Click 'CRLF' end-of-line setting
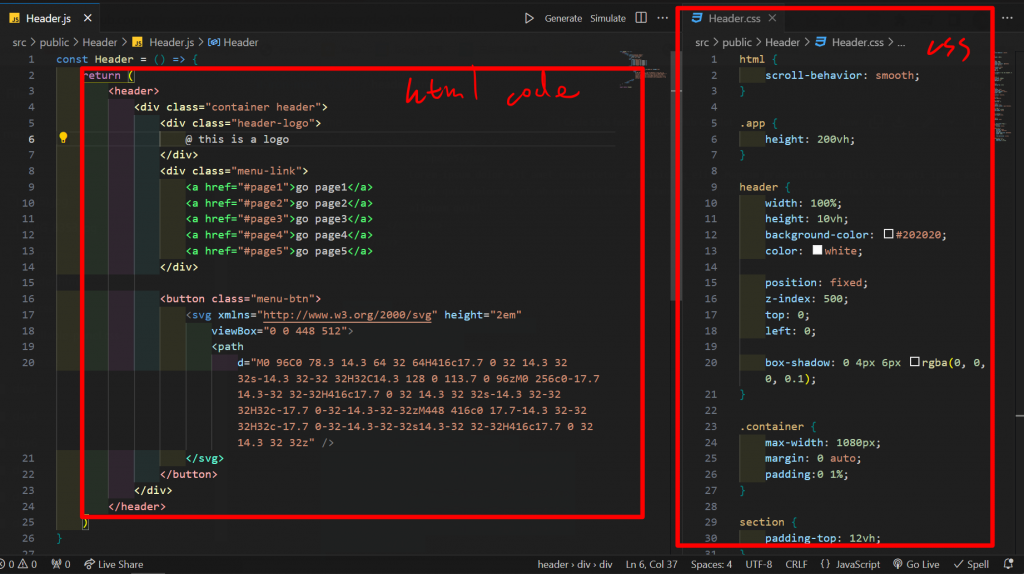Viewport: 1024px width, 574px height. point(796,564)
